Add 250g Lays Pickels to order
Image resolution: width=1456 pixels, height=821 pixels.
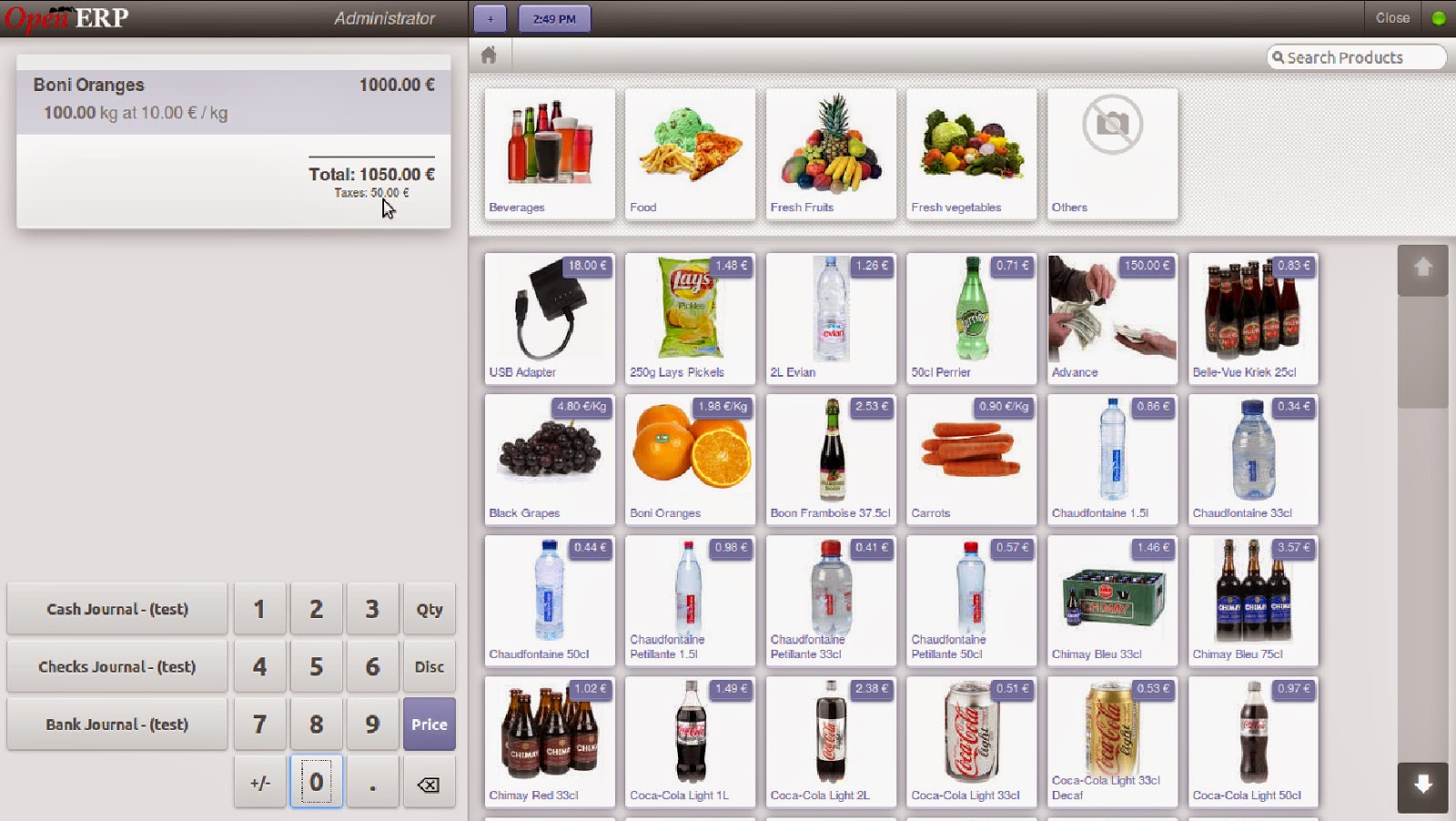(x=690, y=319)
